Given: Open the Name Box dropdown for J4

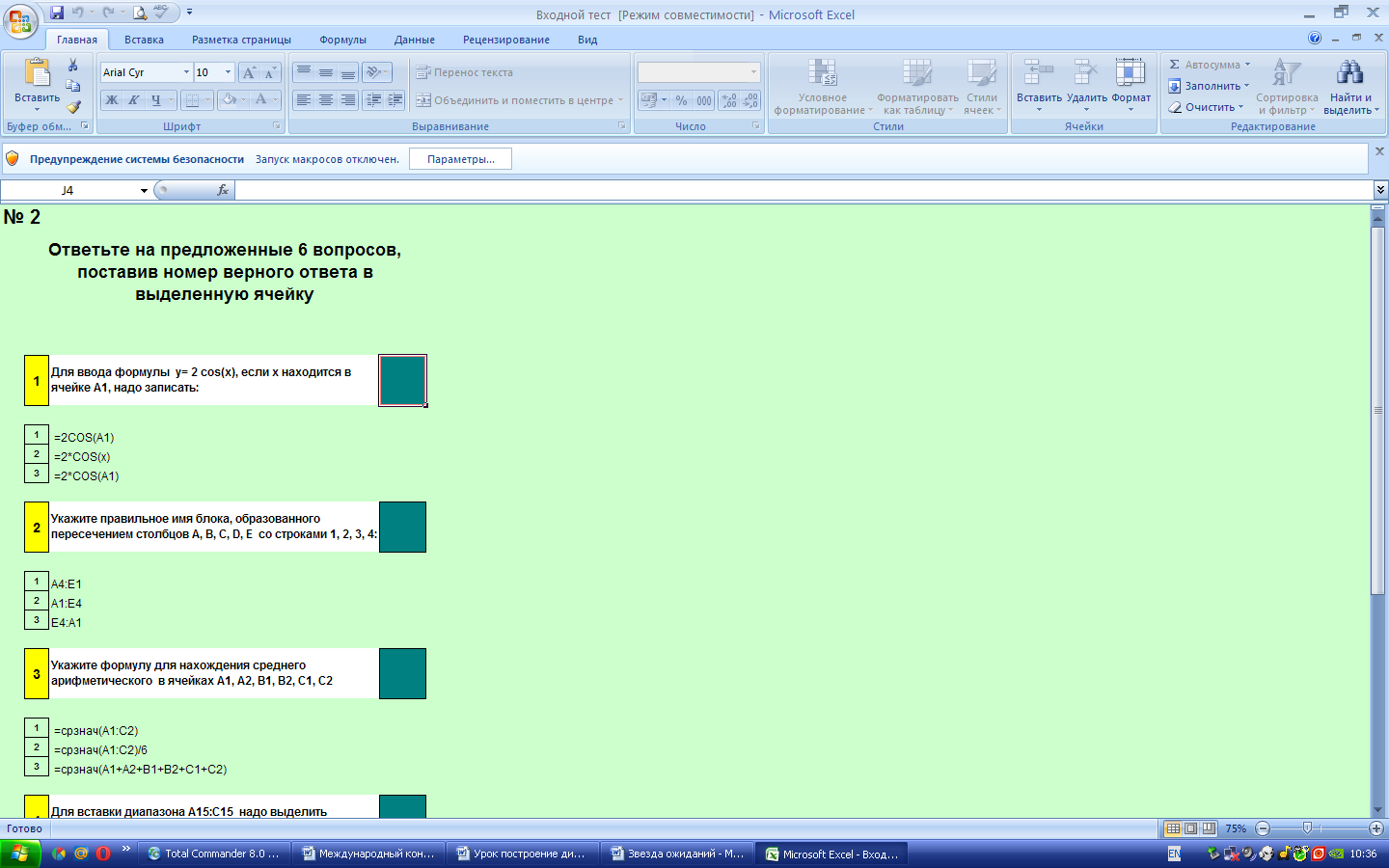Looking at the screenshot, I should click(x=144, y=191).
